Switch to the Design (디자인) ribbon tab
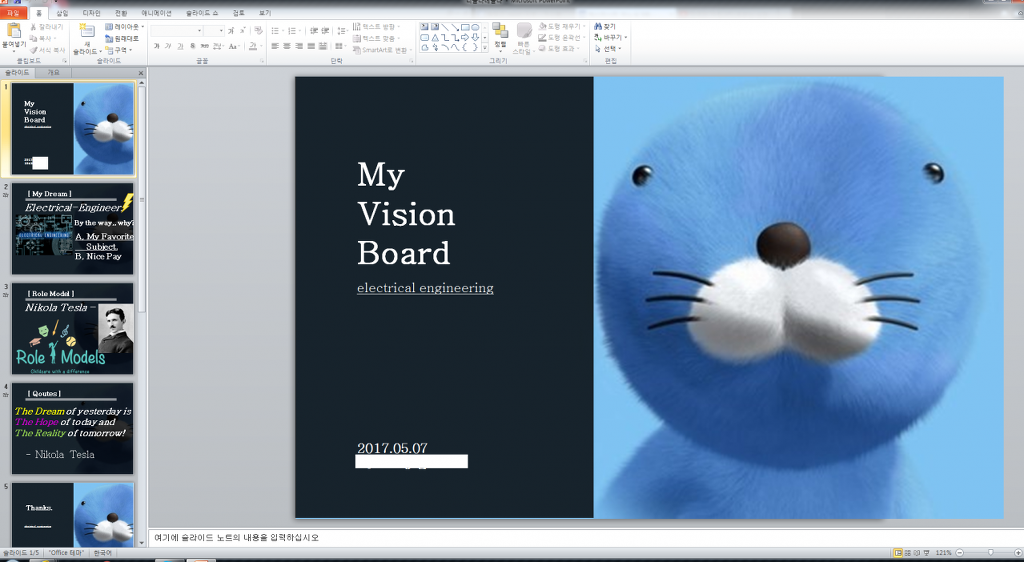The width and height of the screenshot is (1024, 562). [x=91, y=12]
